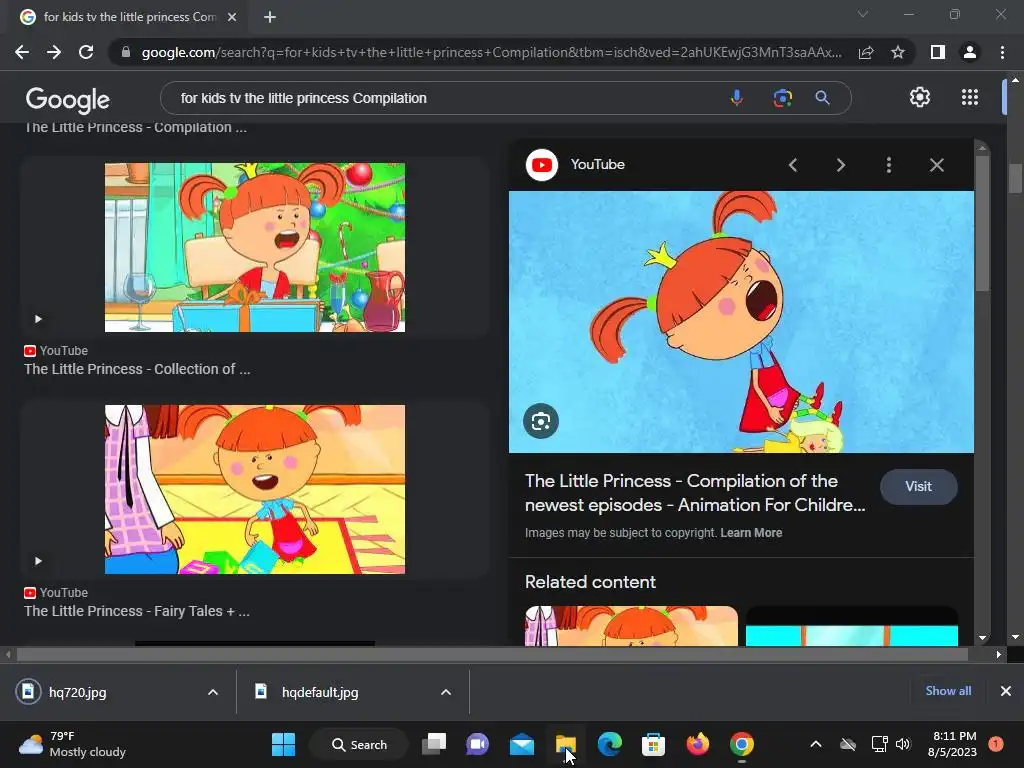Click the horizontal scrollbar right arrow

pos(999,654)
